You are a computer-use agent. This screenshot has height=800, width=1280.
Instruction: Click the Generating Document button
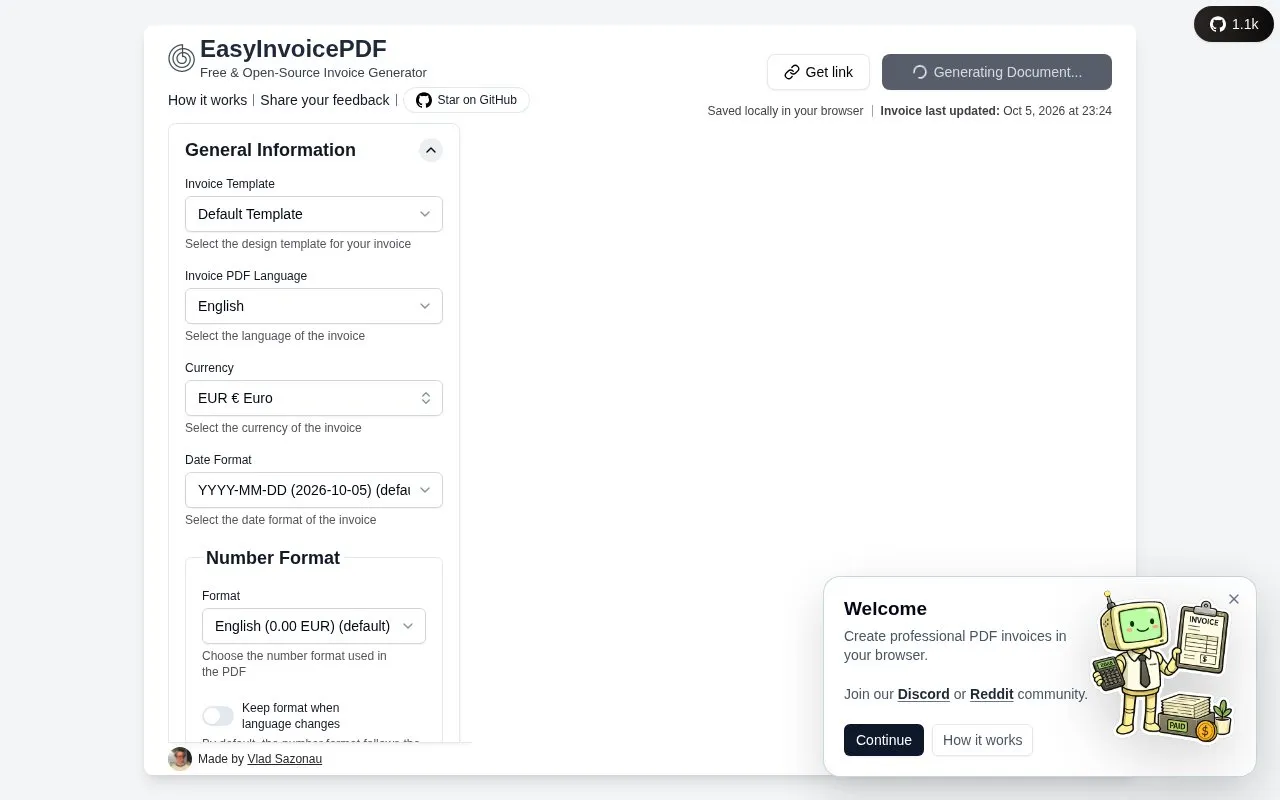pyautogui.click(x=997, y=72)
